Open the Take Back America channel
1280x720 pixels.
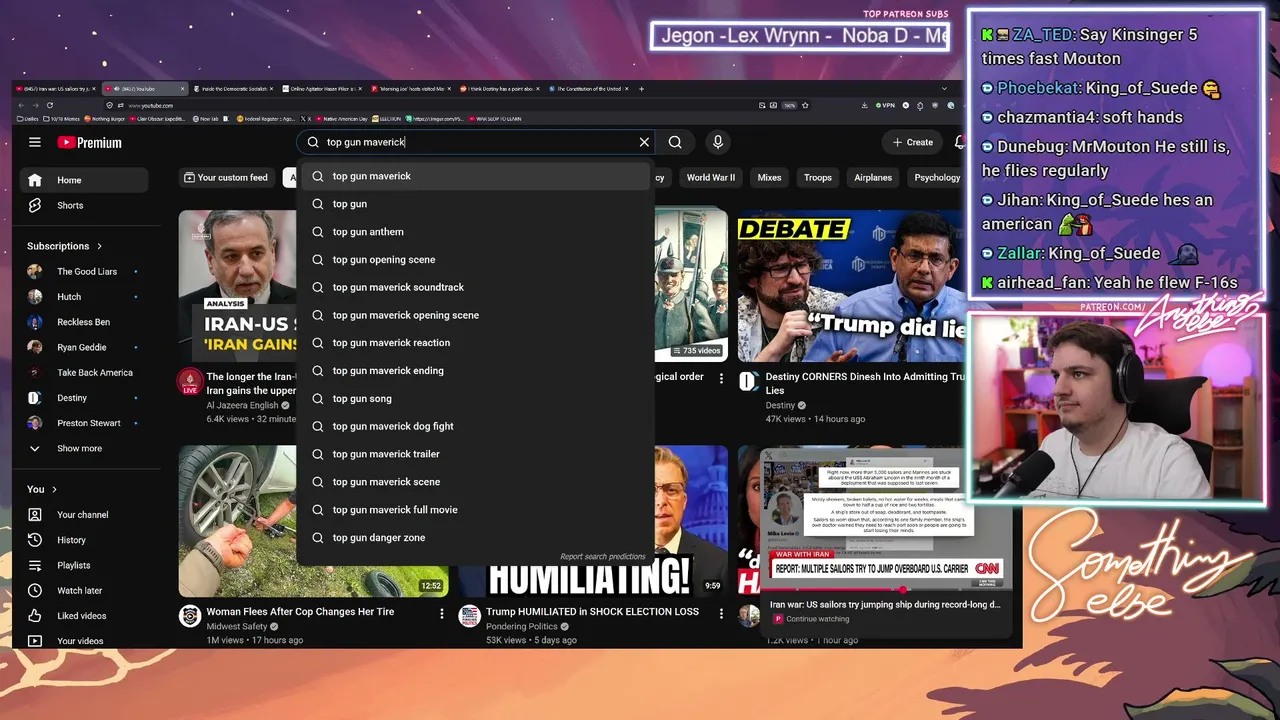click(x=84, y=372)
